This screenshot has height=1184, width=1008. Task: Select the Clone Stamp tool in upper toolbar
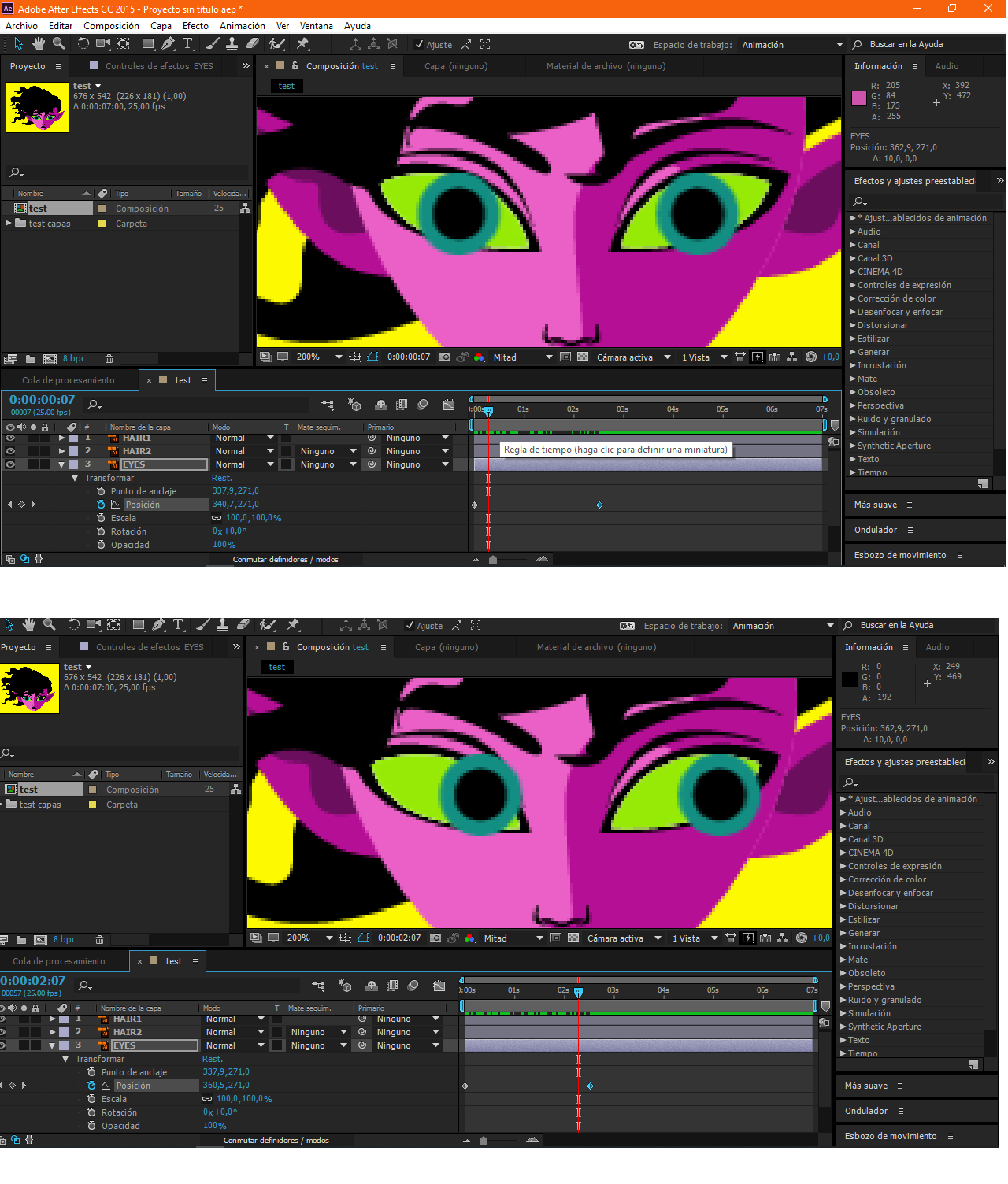232,44
